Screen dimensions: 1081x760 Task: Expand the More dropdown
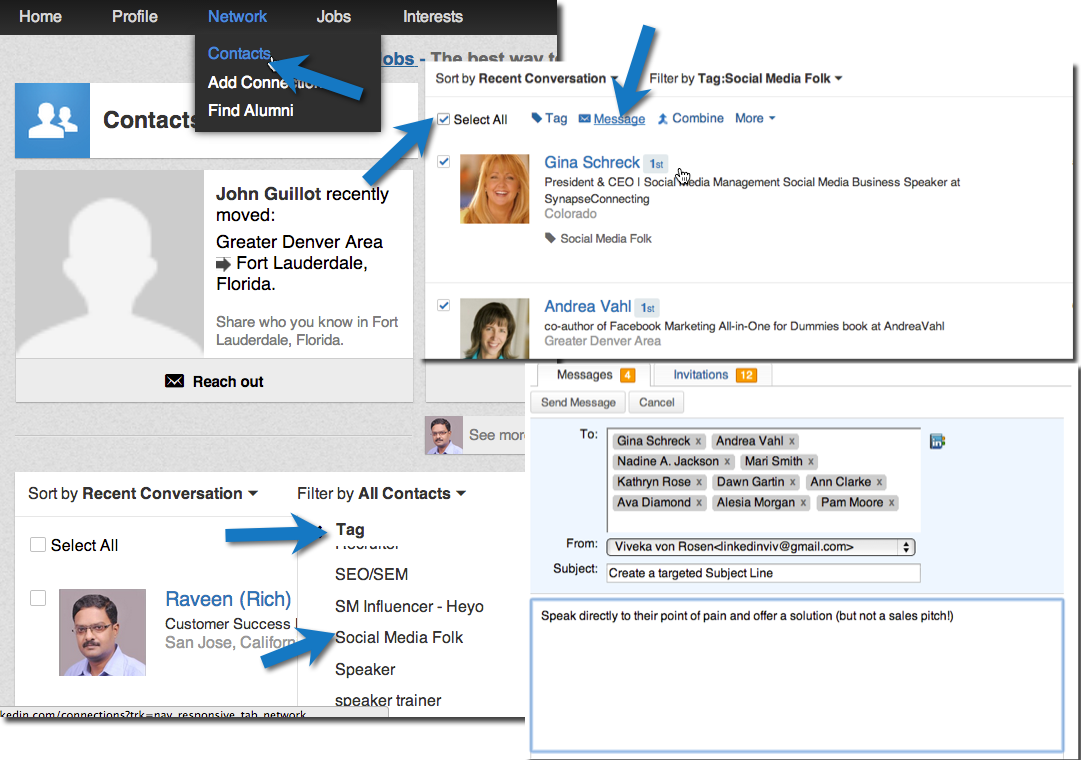point(755,119)
